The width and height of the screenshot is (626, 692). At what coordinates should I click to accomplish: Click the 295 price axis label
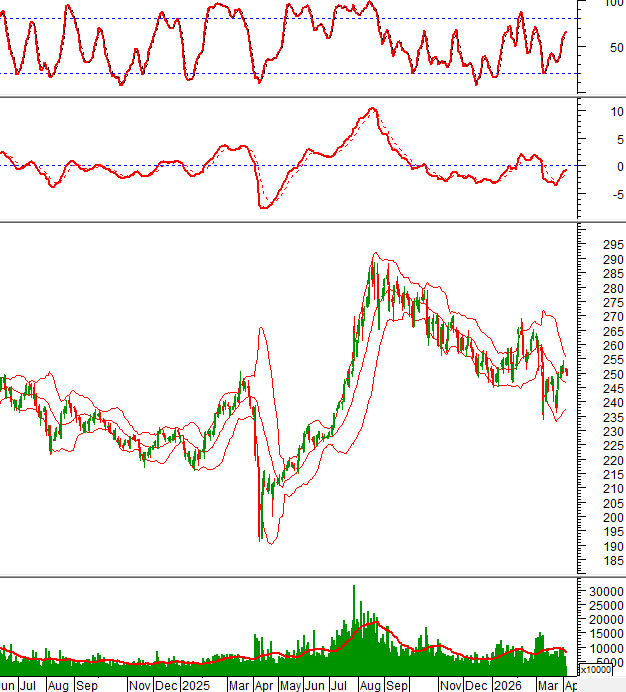click(598, 245)
